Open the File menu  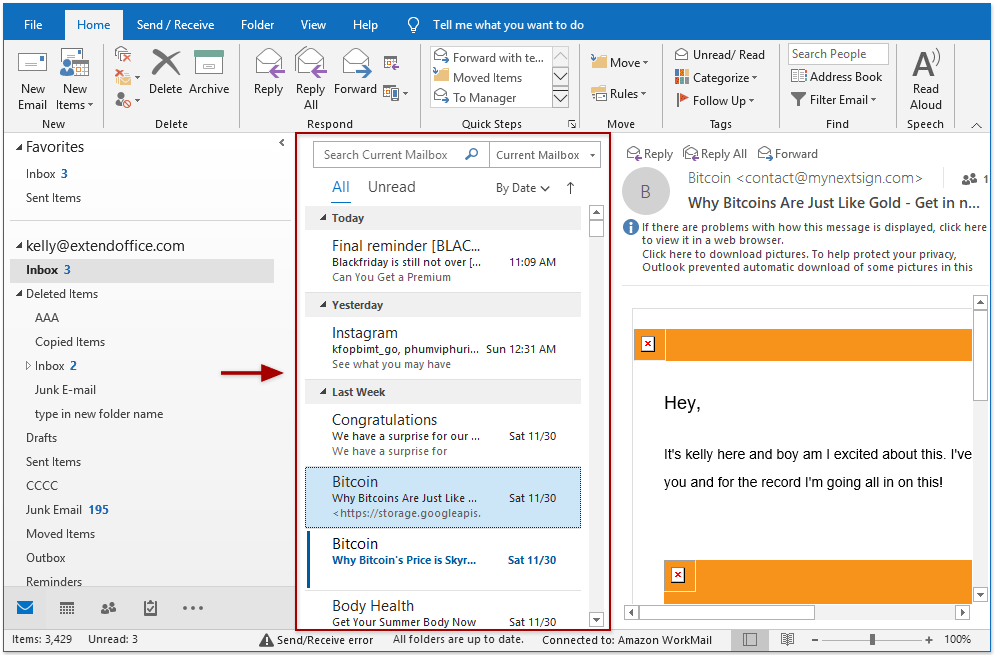click(x=33, y=25)
